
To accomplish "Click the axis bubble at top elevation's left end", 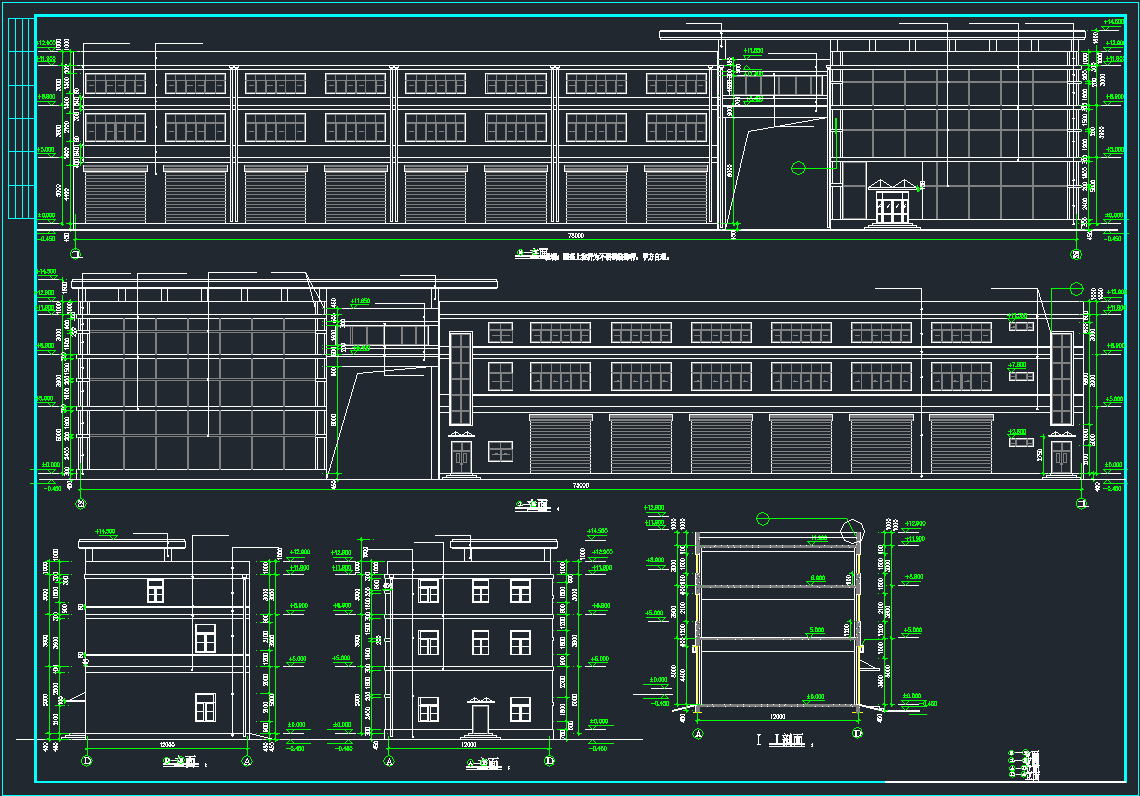I will pos(76,254).
